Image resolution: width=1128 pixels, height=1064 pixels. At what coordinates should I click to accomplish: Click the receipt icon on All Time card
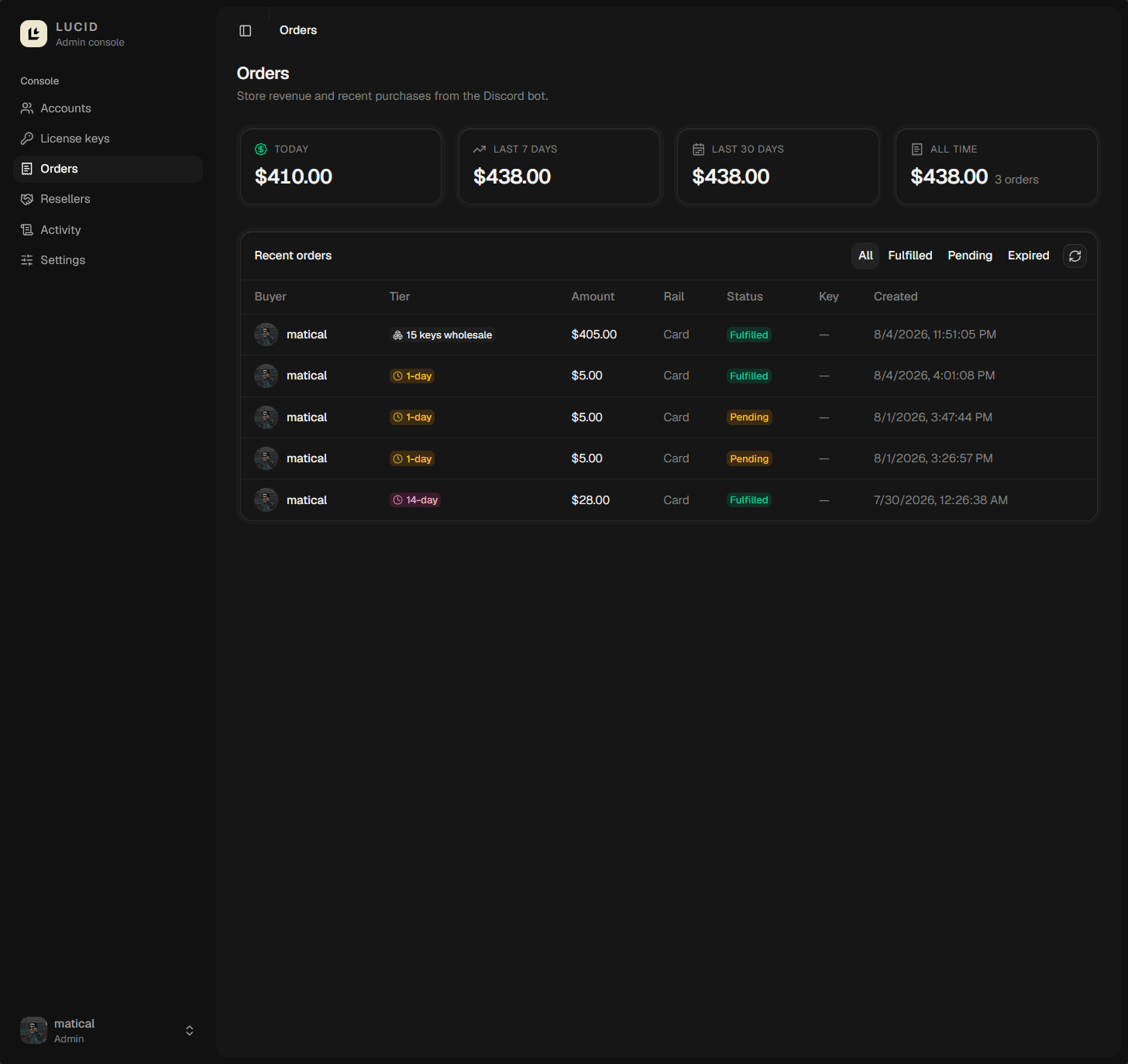tap(916, 149)
